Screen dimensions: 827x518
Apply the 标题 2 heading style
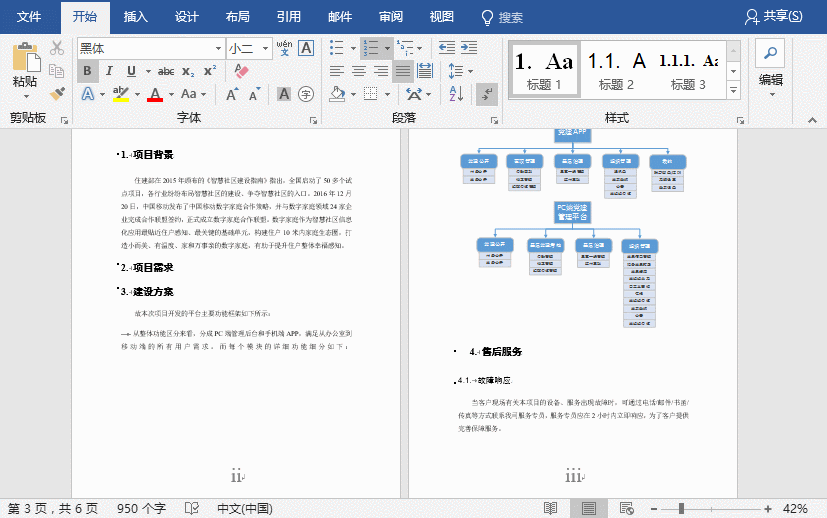pyautogui.click(x=617, y=70)
